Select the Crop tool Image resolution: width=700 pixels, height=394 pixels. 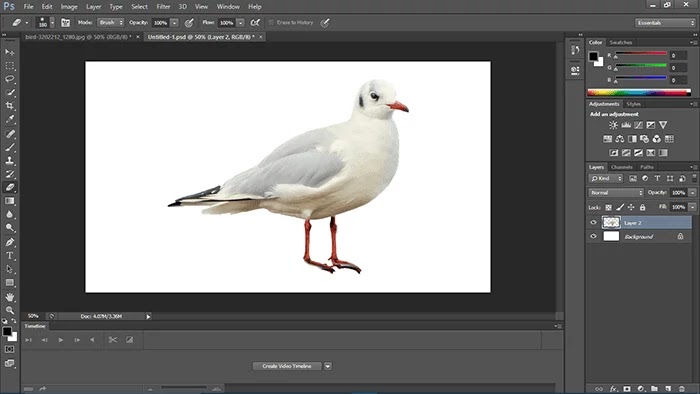10,106
